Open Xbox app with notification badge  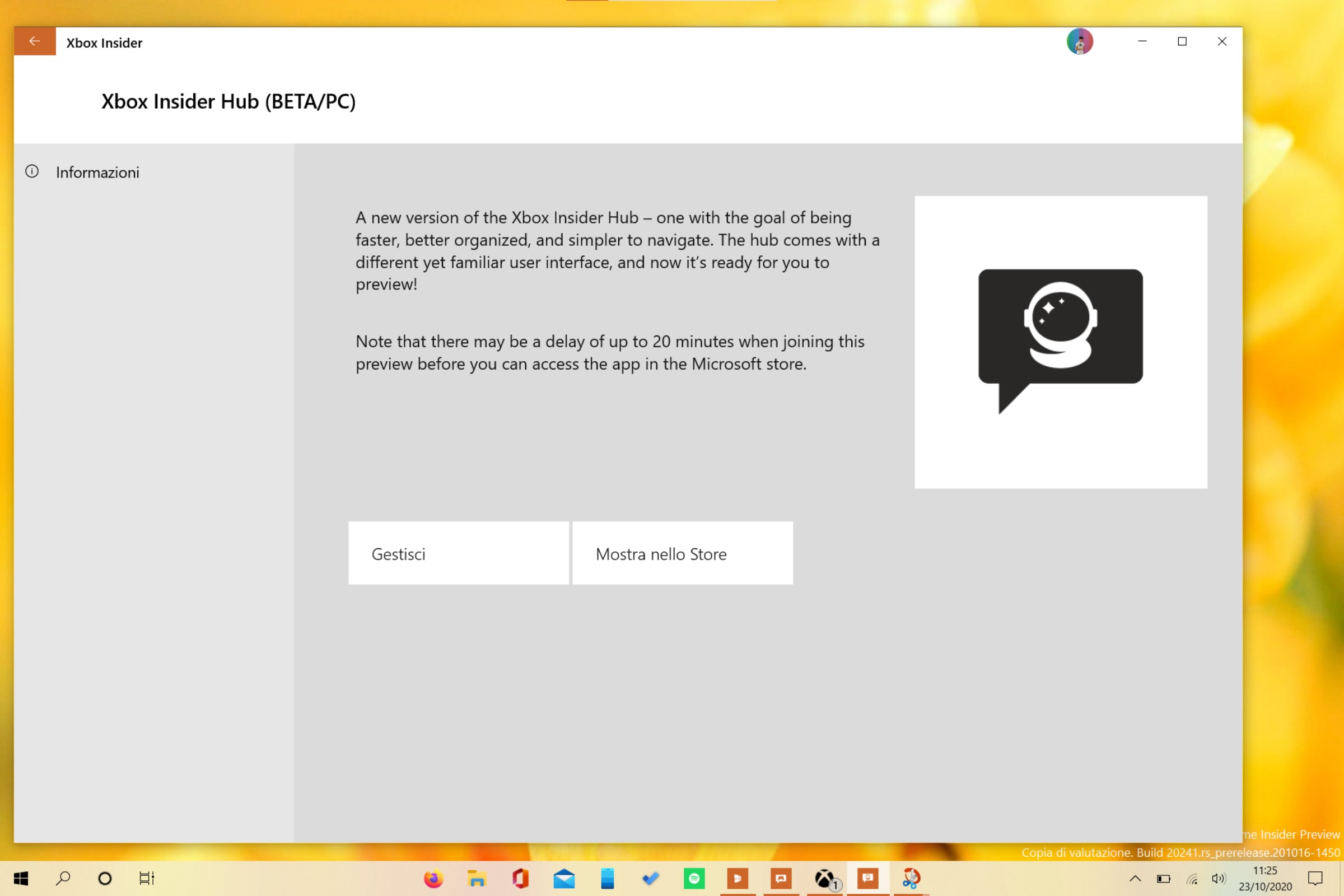(824, 878)
